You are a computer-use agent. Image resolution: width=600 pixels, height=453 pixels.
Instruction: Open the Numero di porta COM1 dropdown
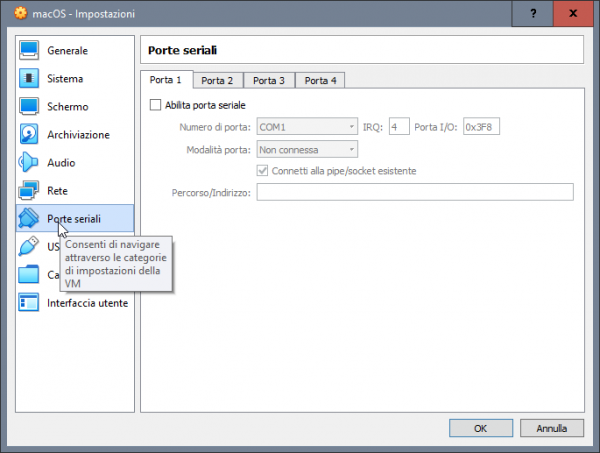(307, 127)
